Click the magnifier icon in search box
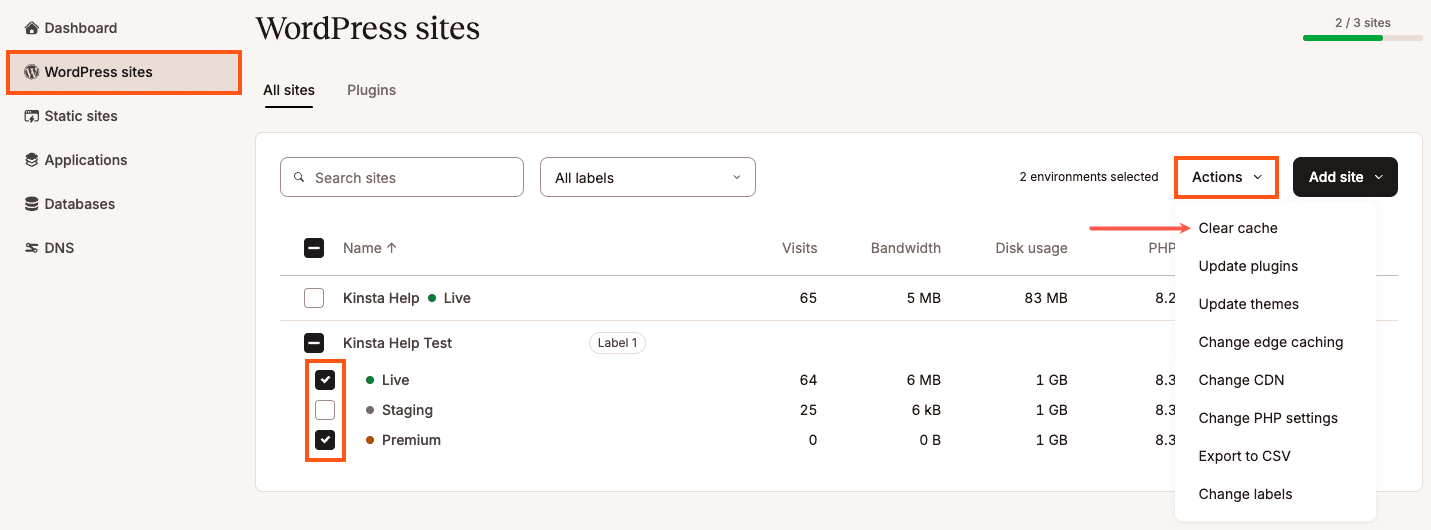Image resolution: width=1431 pixels, height=530 pixels. click(299, 178)
